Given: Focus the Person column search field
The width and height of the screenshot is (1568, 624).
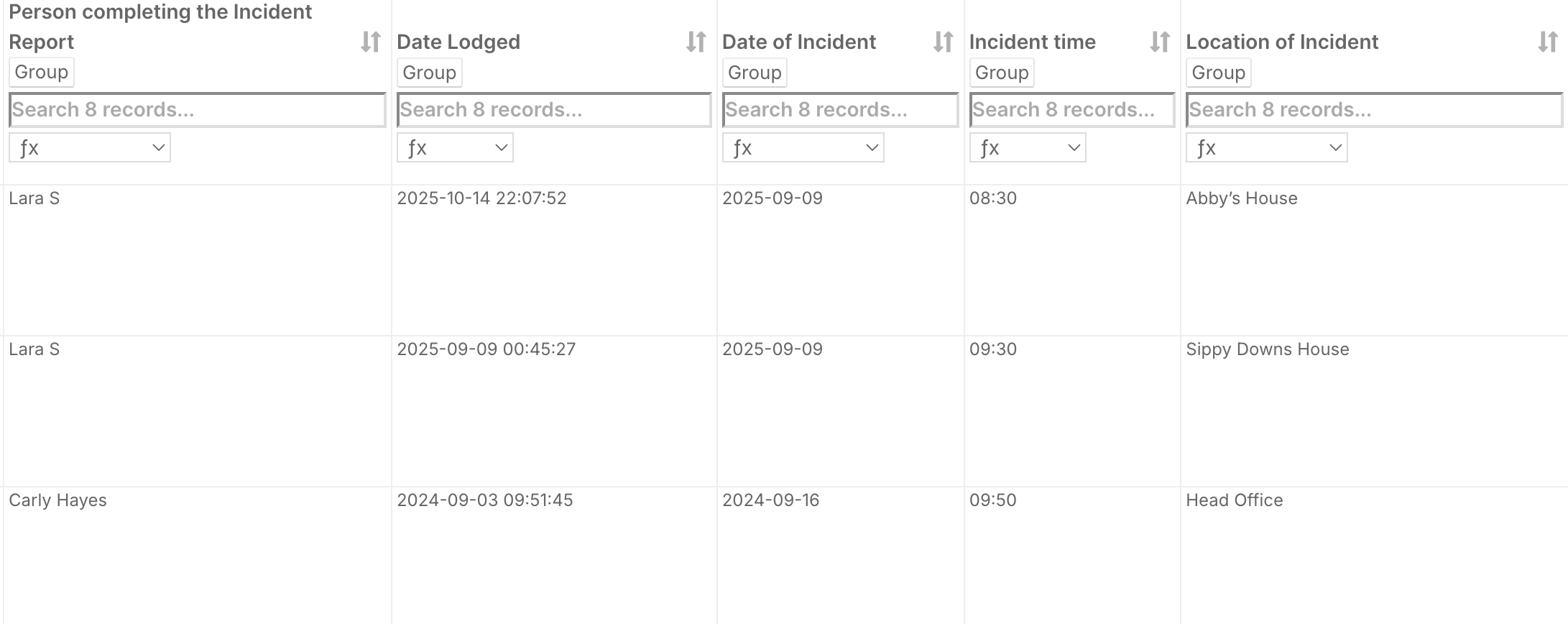Looking at the screenshot, I should coord(197,110).
